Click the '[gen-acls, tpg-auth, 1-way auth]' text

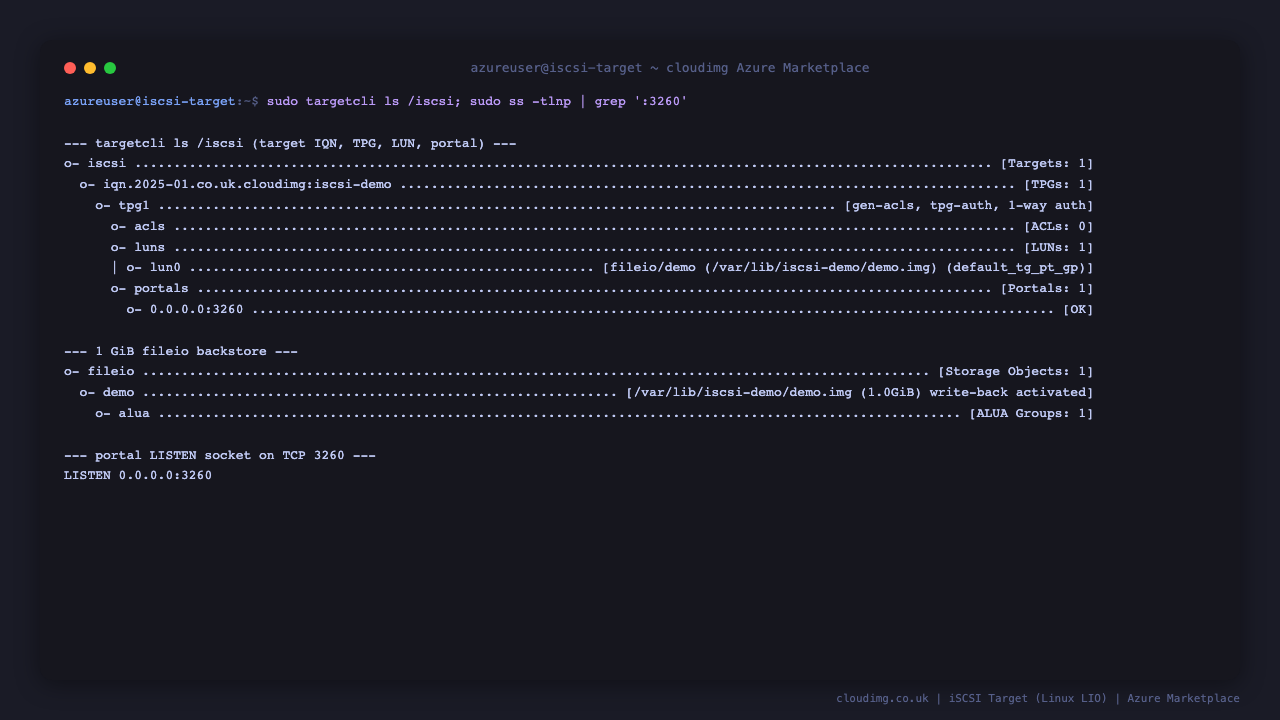969,206
